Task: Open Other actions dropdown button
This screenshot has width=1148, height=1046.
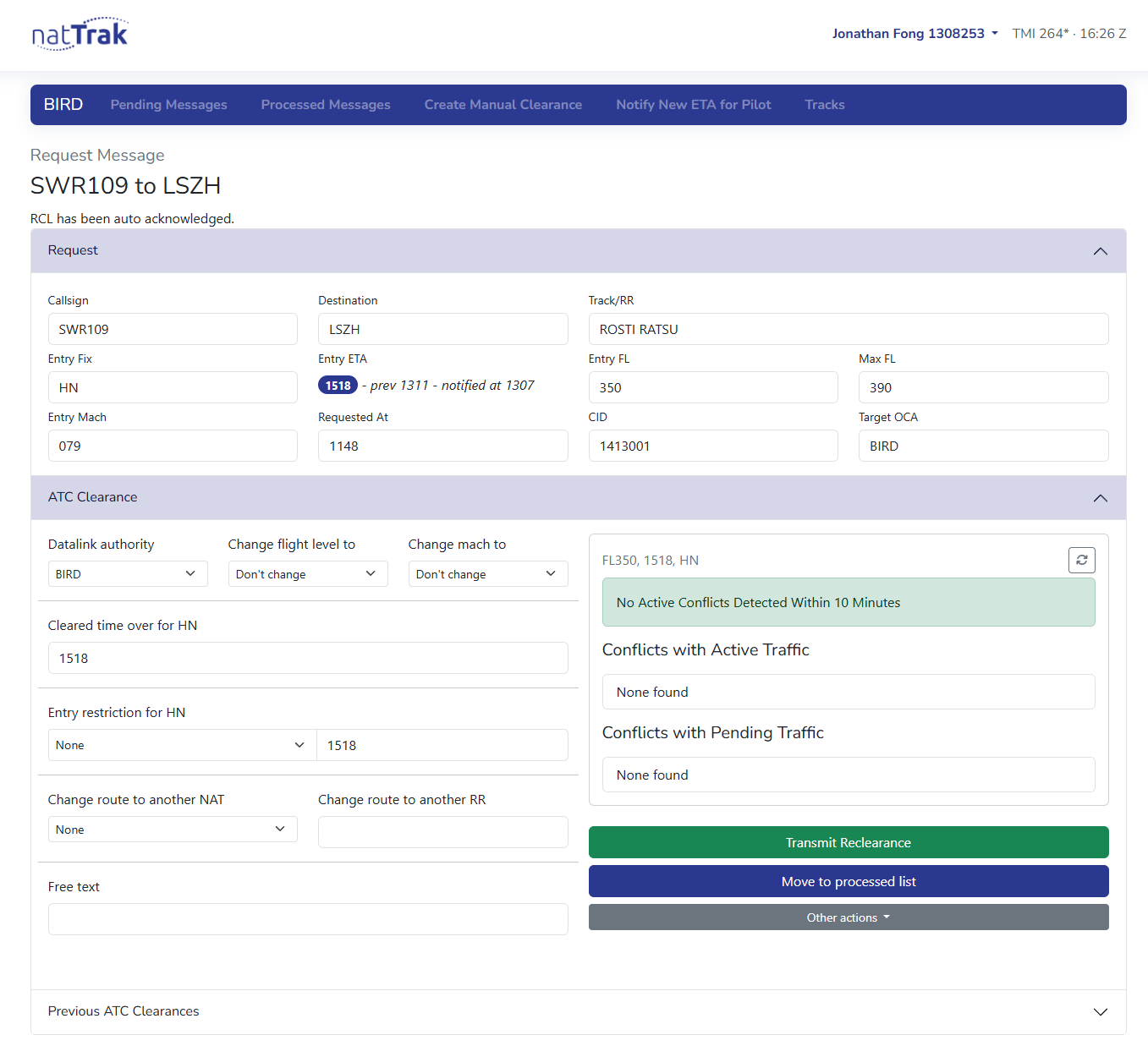Action: 849,917
